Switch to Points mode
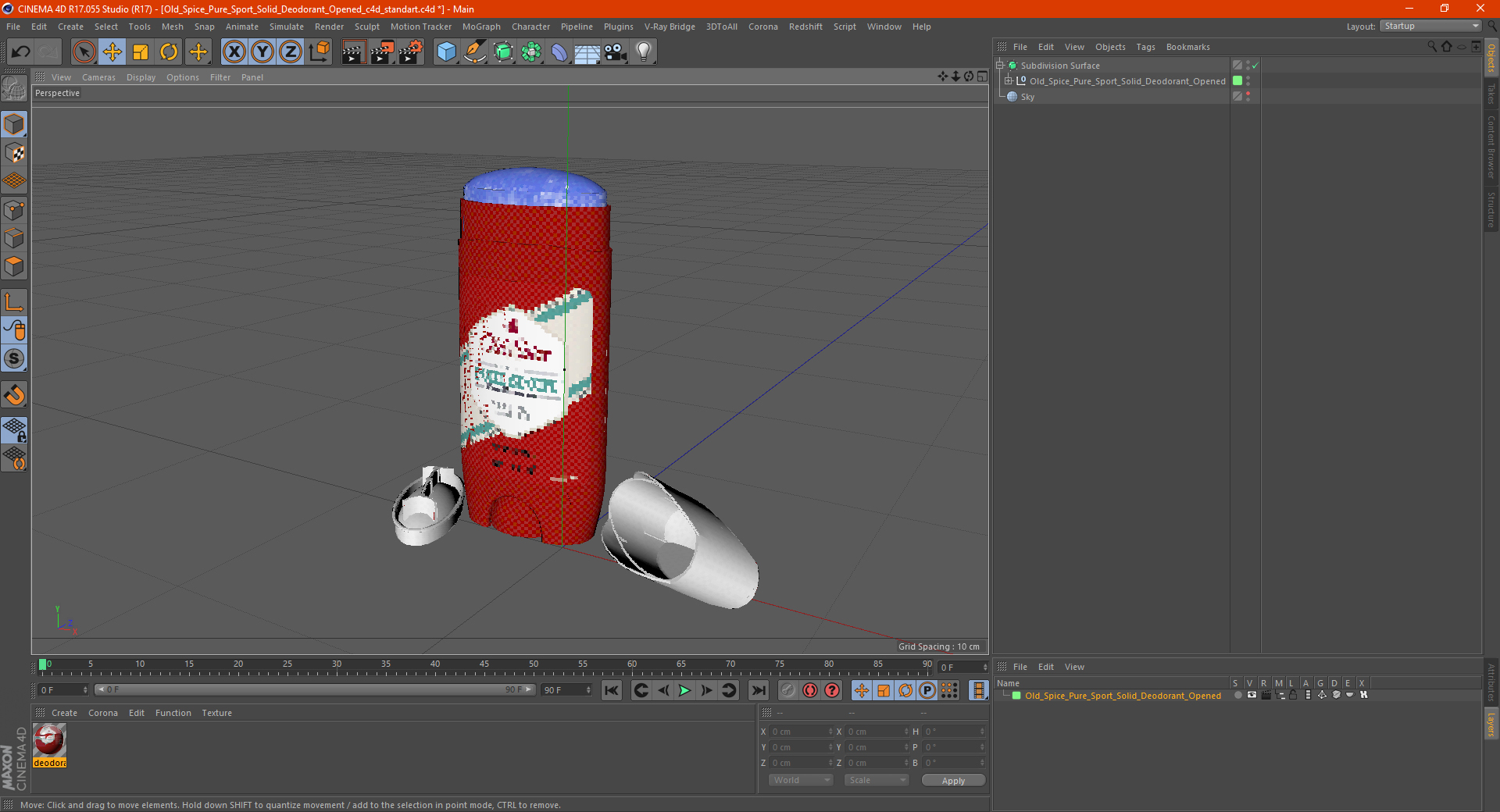This screenshot has height=812, width=1500. click(x=15, y=210)
